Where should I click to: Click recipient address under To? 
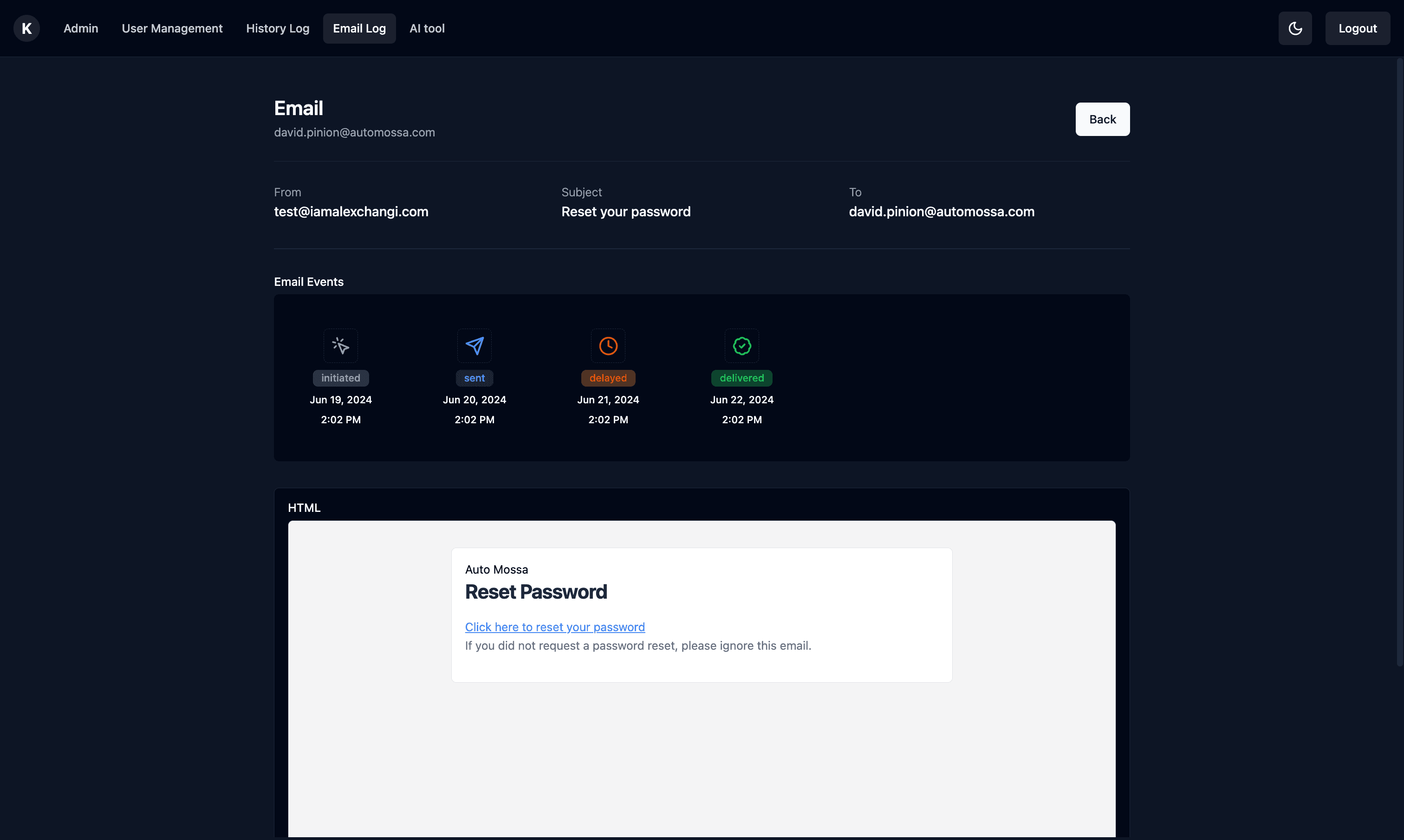point(942,212)
